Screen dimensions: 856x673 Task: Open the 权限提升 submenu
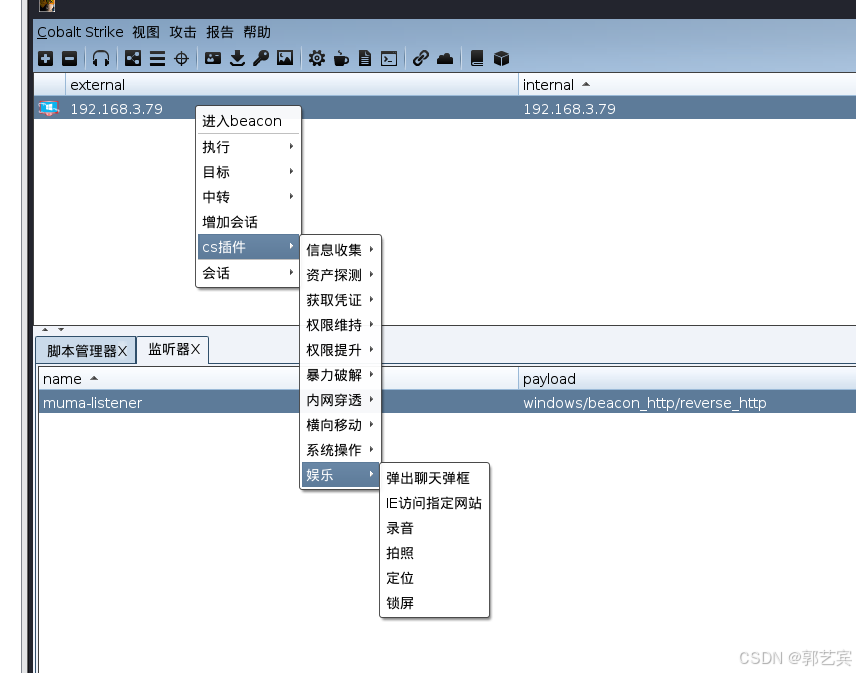pos(340,350)
